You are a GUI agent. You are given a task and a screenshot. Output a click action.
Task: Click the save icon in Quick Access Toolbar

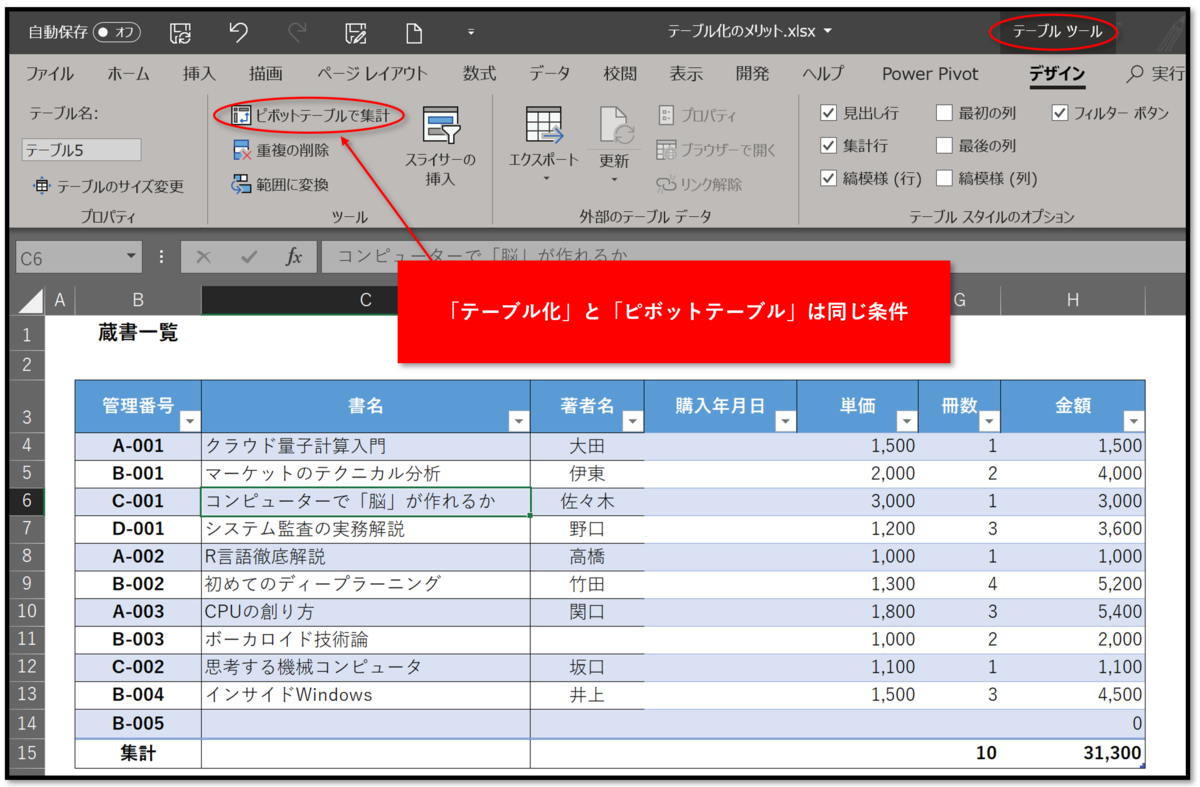[179, 31]
